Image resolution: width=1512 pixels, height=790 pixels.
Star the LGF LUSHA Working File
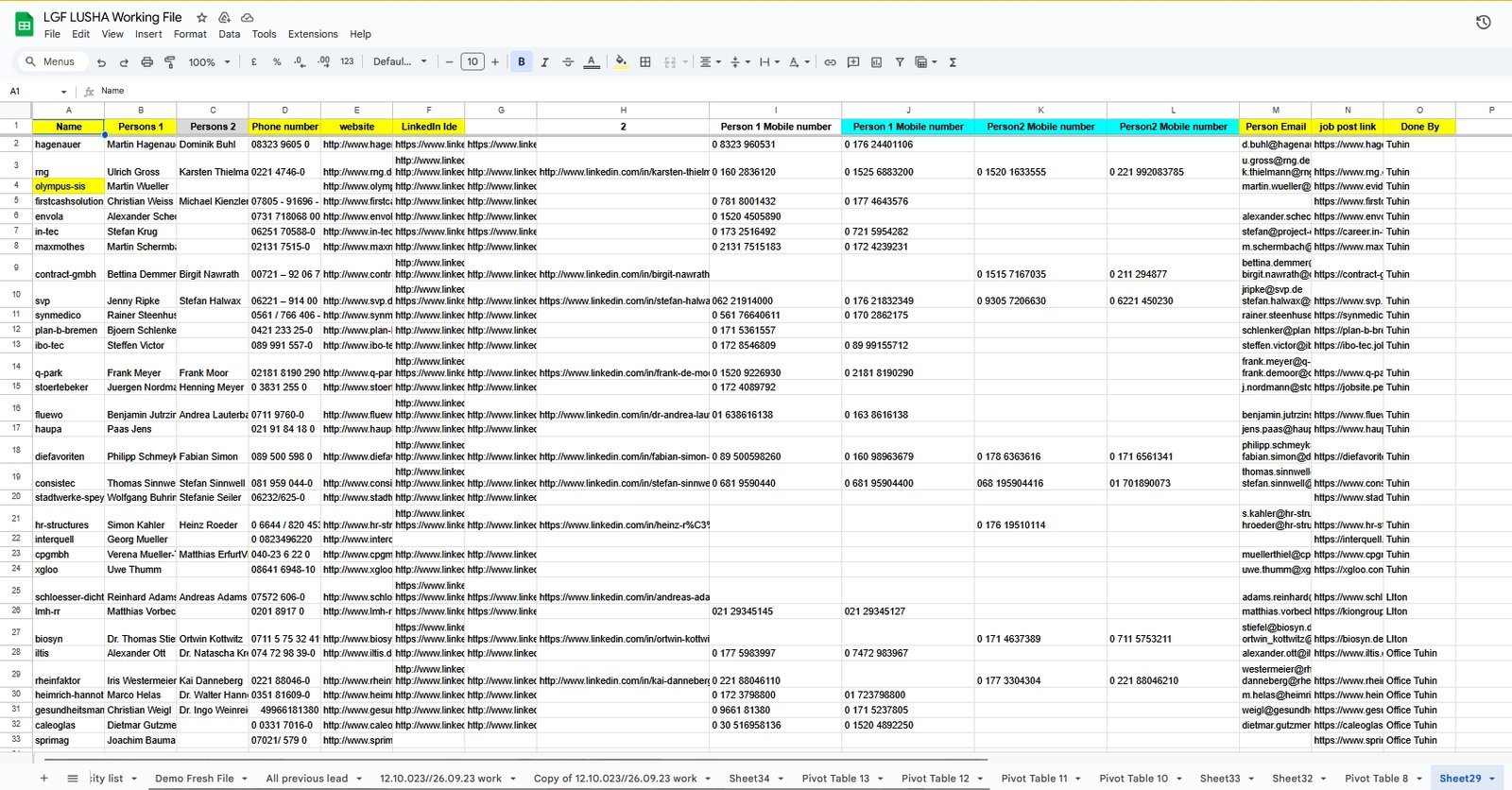point(201,18)
